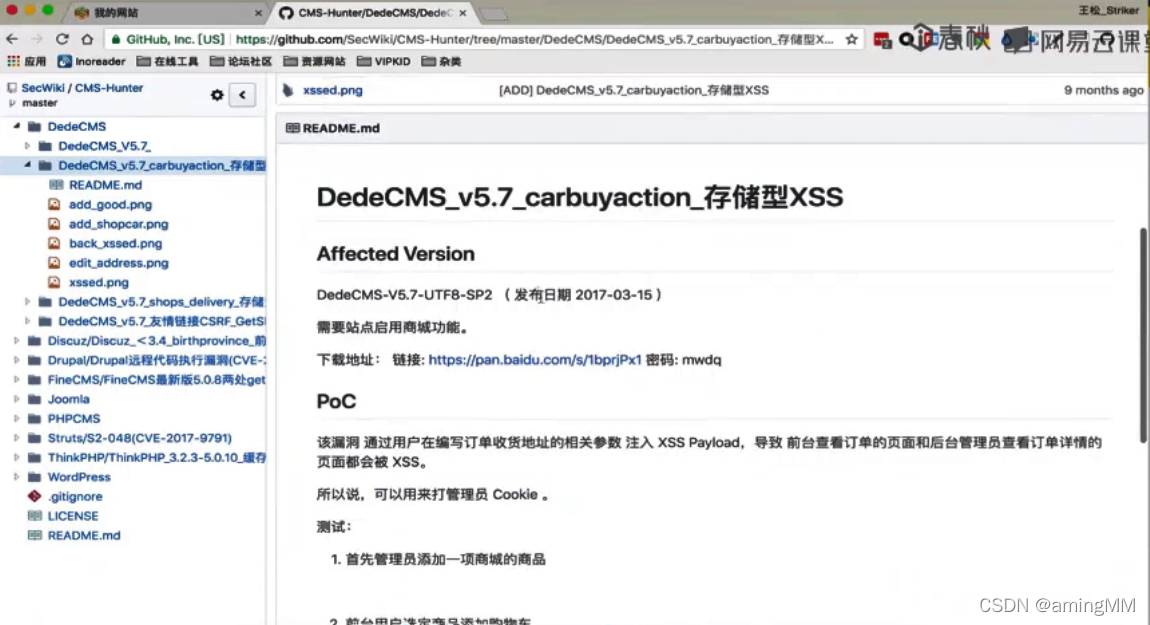Collapse the Octotree sidebar with arrow button
The image size is (1150, 625).
242,95
